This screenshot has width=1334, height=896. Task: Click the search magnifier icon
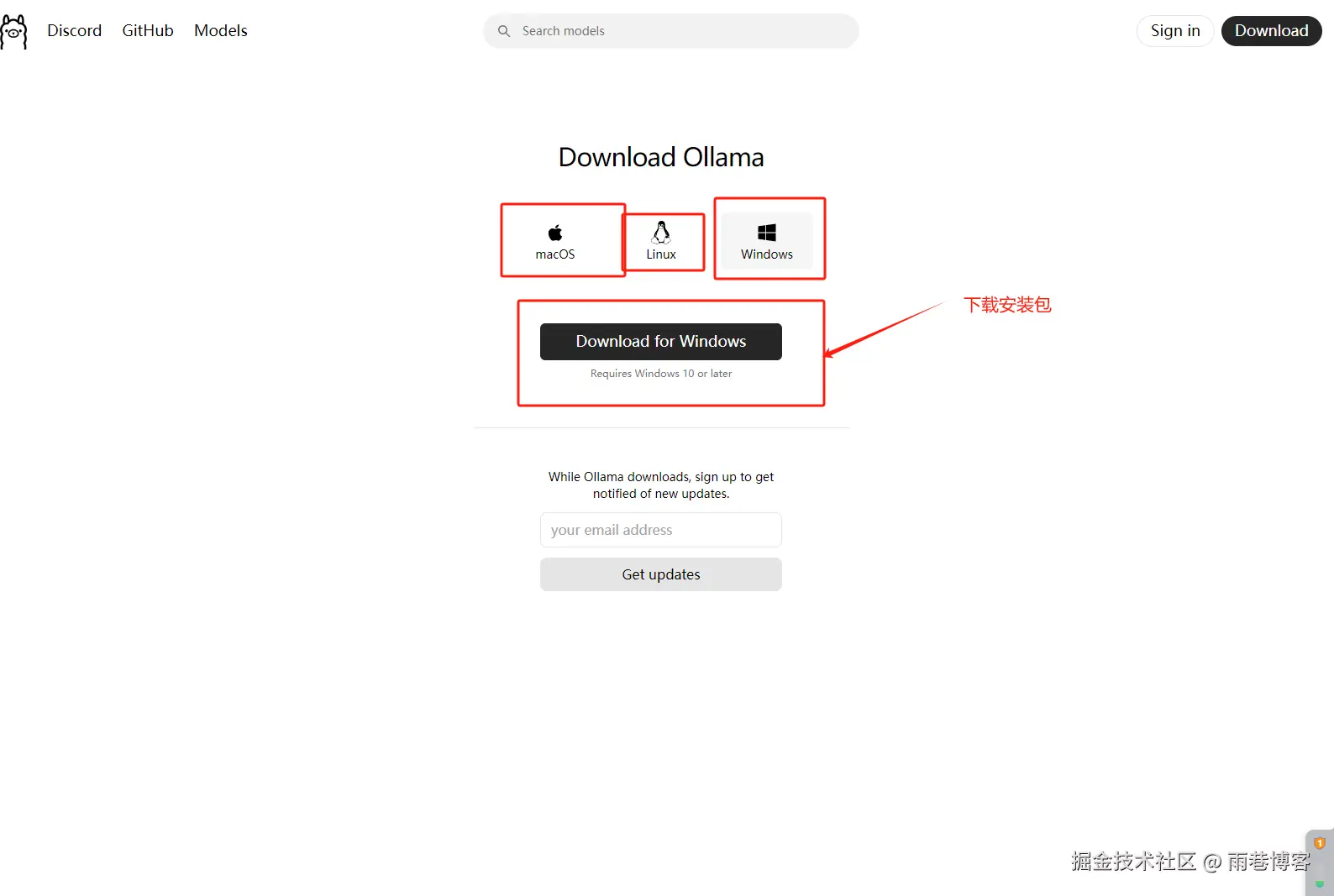(504, 31)
